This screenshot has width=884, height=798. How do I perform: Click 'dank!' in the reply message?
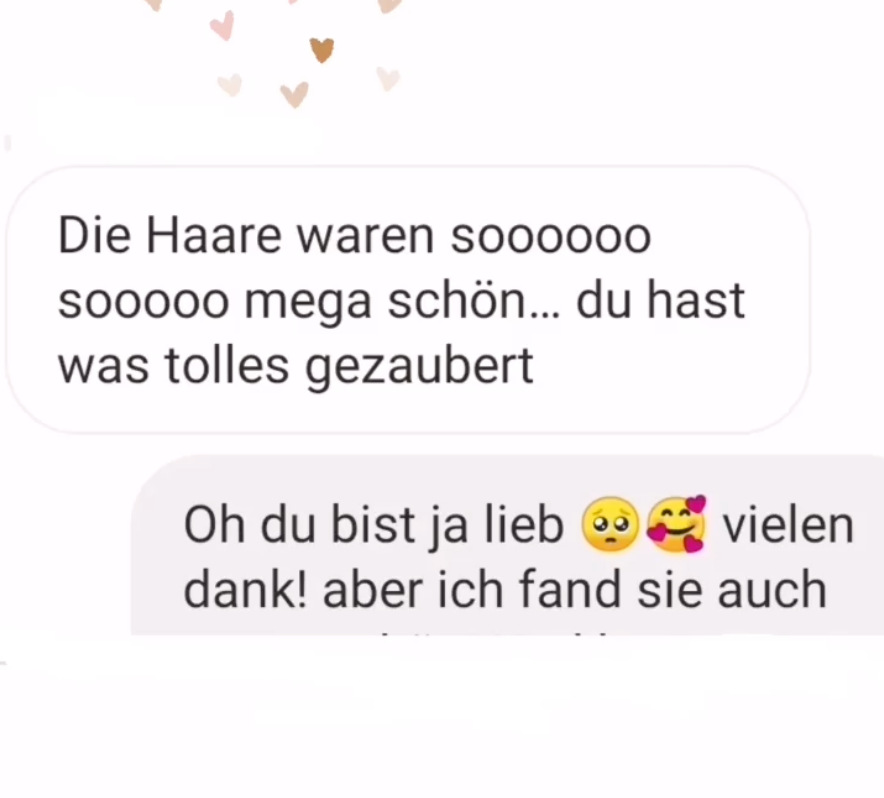click(246, 590)
